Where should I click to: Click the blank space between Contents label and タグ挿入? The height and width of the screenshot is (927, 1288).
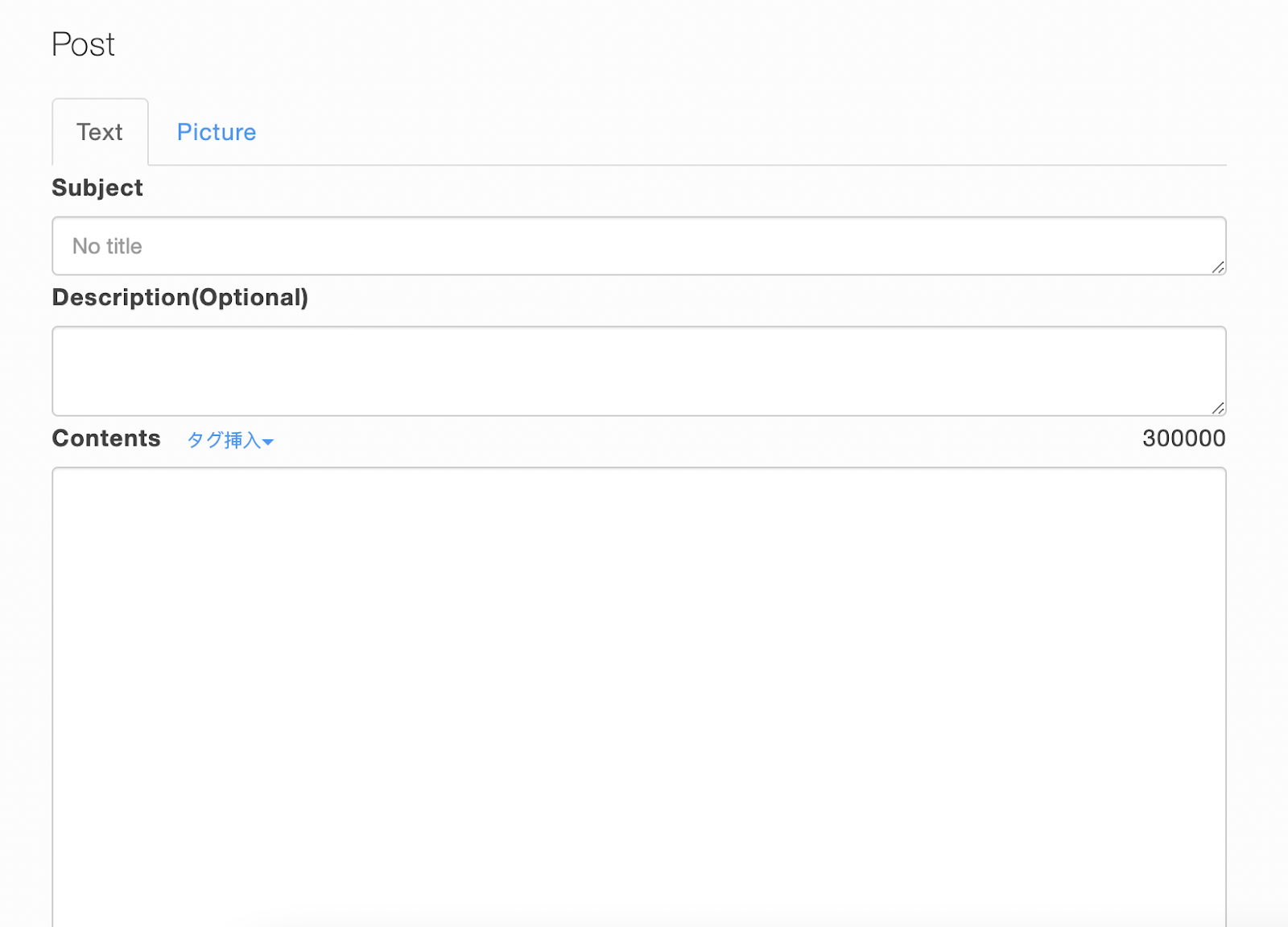pos(174,439)
